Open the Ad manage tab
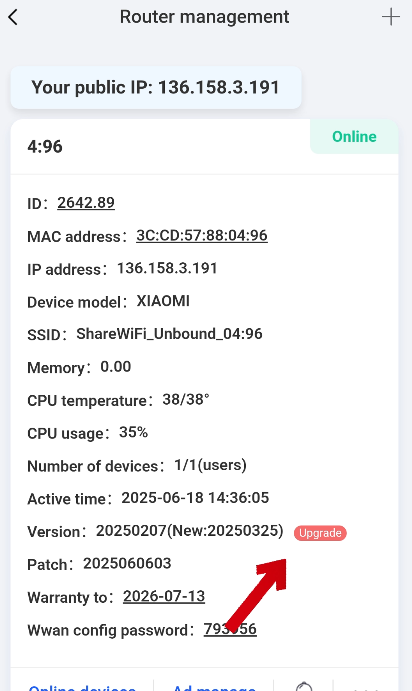 coord(214,687)
